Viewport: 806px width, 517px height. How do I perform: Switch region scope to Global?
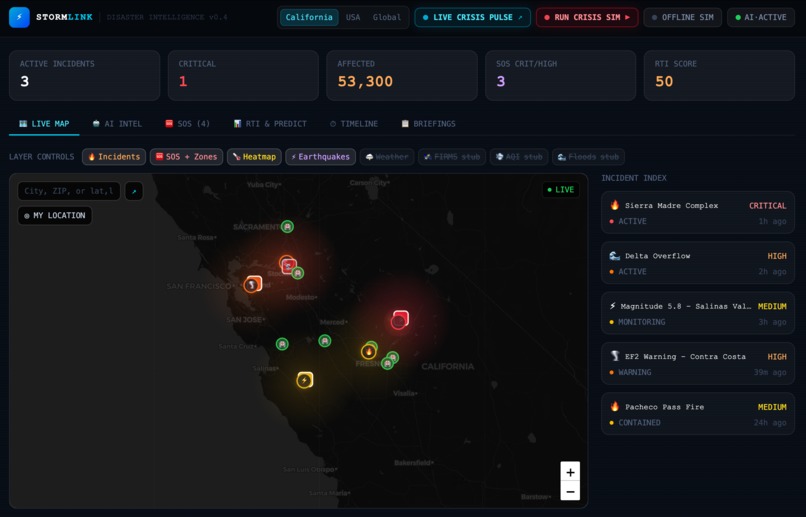coord(387,17)
